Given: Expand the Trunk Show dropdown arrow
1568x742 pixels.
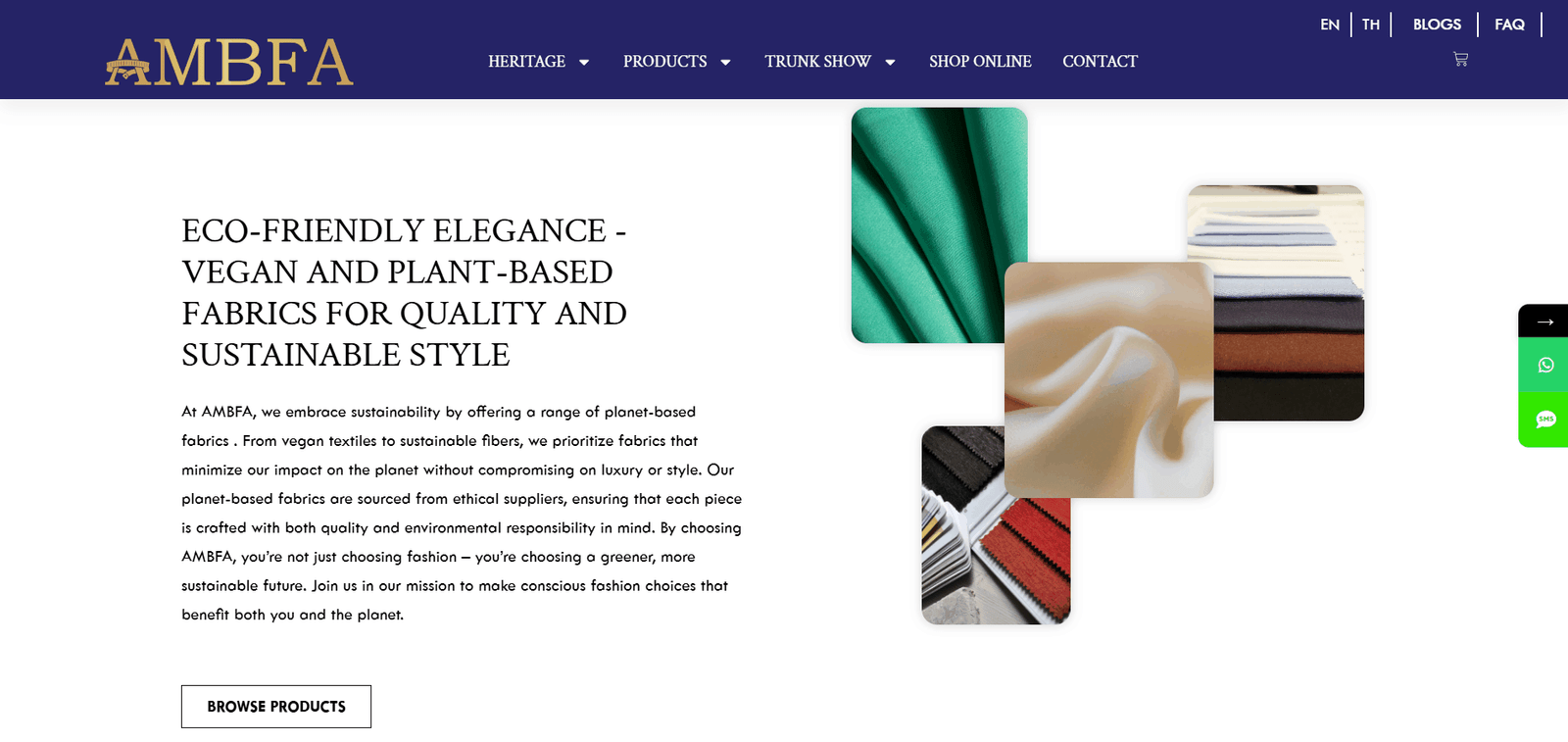Looking at the screenshot, I should click(890, 62).
